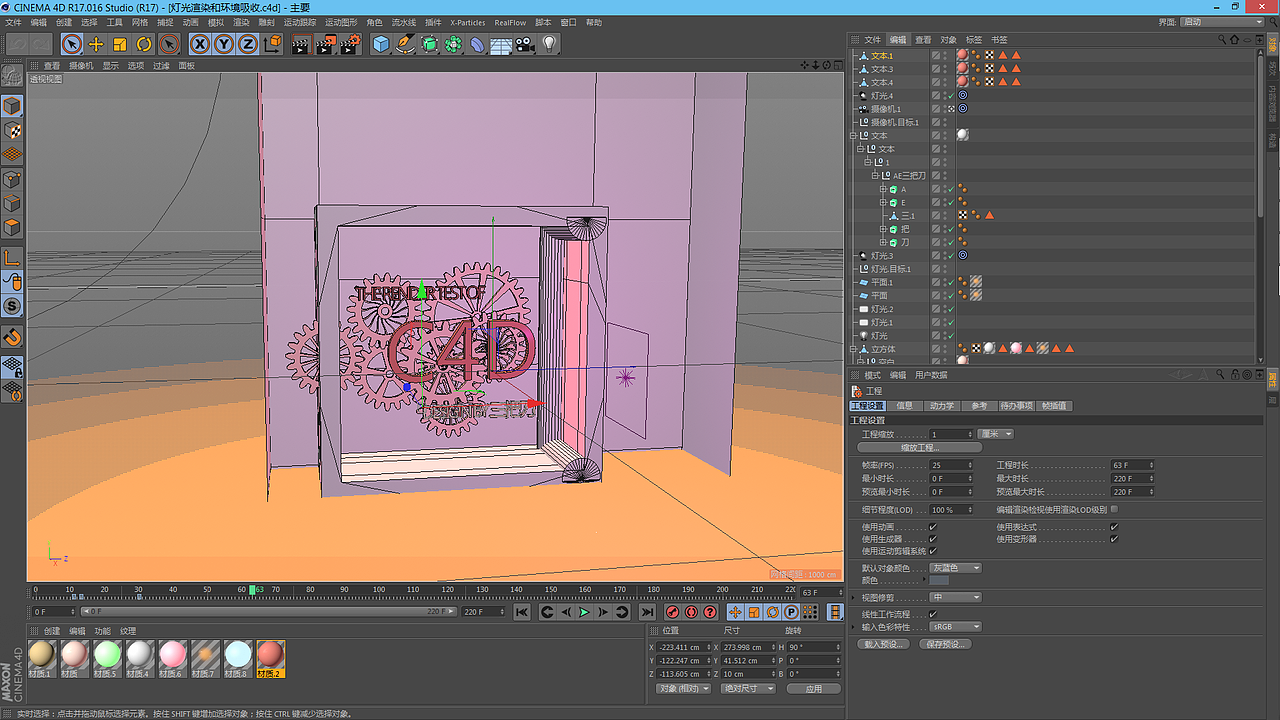
Task: Add a Floor environment object
Action: [501, 44]
